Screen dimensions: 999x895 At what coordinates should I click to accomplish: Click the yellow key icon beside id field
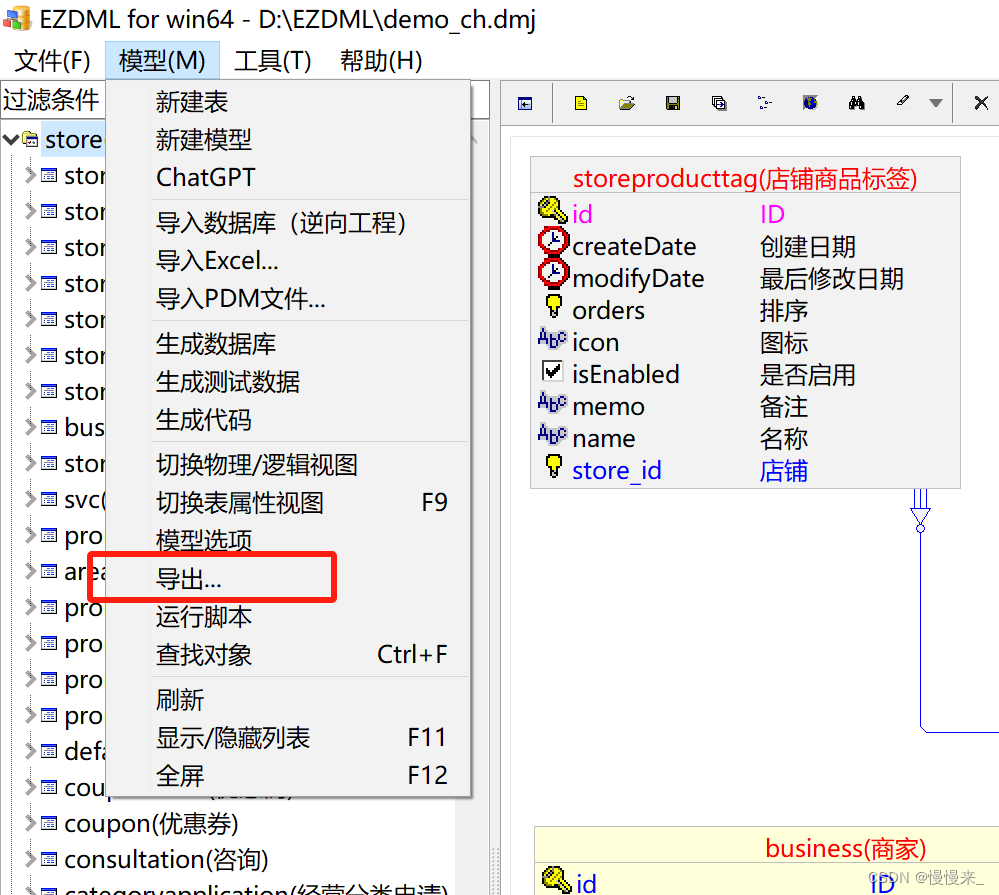553,208
